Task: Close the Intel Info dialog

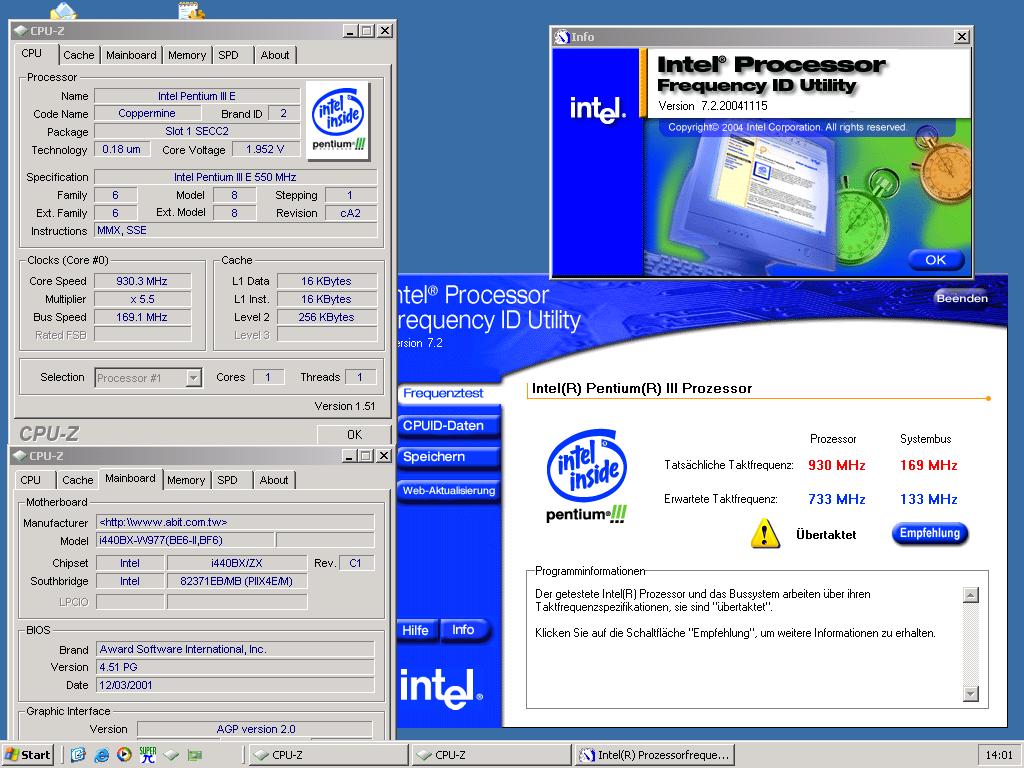Action: point(961,37)
